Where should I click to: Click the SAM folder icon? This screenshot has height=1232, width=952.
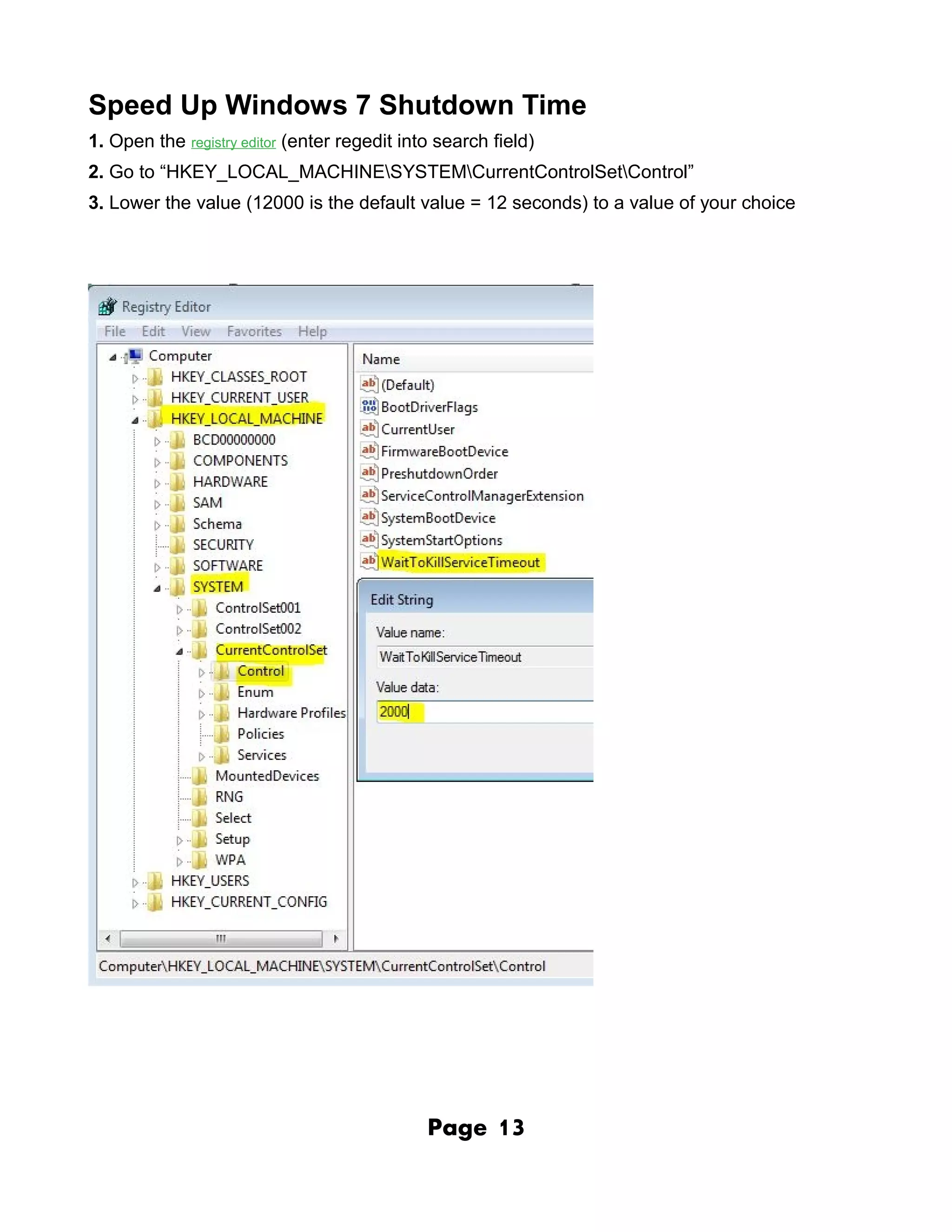point(178,502)
